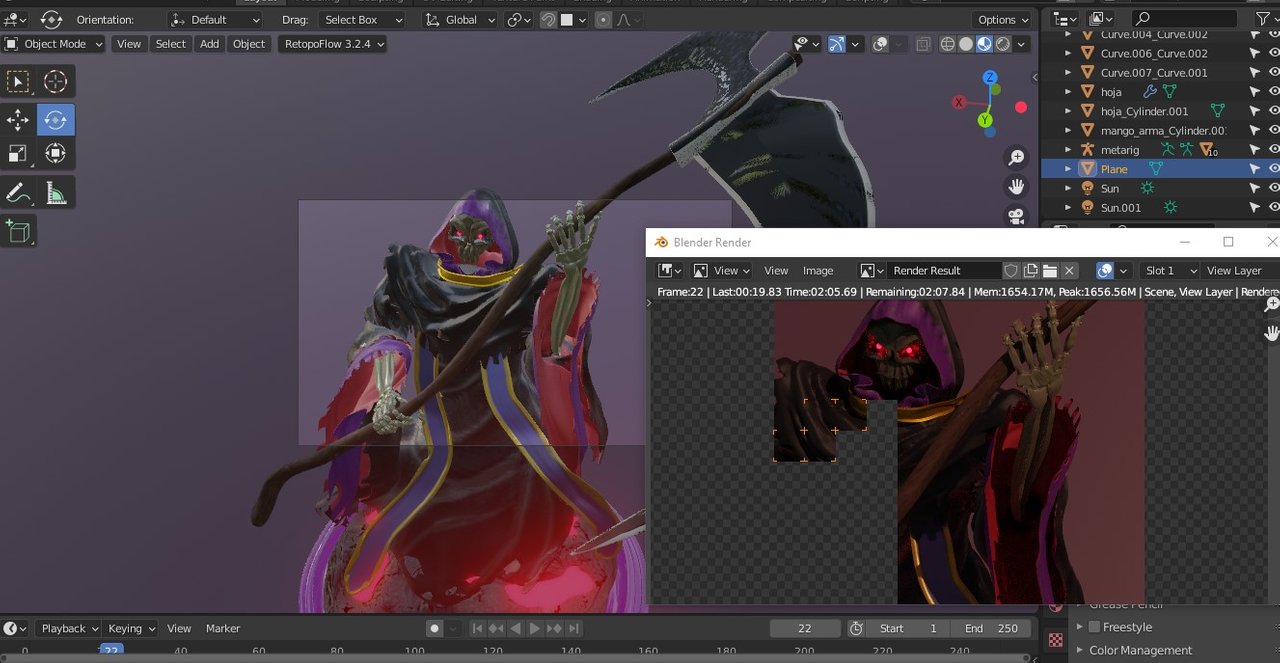Viewport: 1280px width, 663px height.
Task: Click the fake user shield icon
Action: pyautogui.click(x=1011, y=270)
